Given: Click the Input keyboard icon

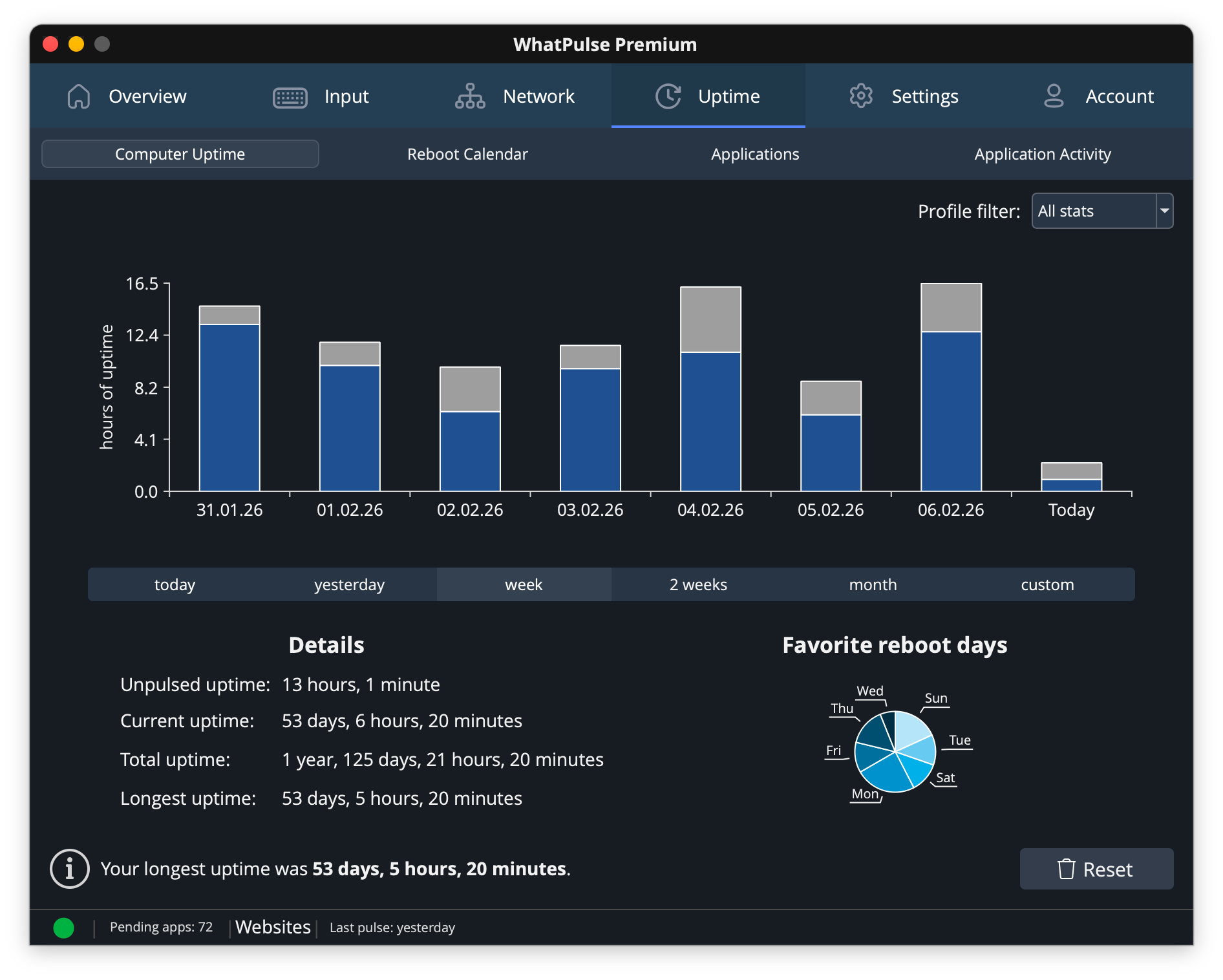Looking at the screenshot, I should tap(290, 97).
